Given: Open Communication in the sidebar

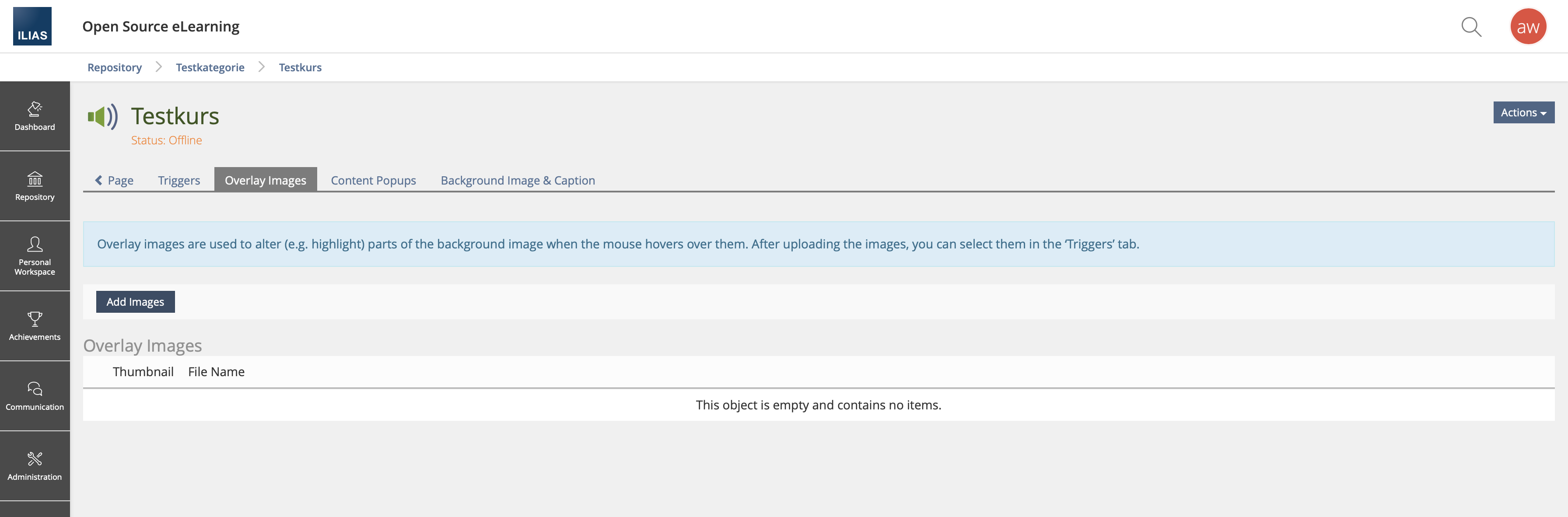Looking at the screenshot, I should pos(35,396).
